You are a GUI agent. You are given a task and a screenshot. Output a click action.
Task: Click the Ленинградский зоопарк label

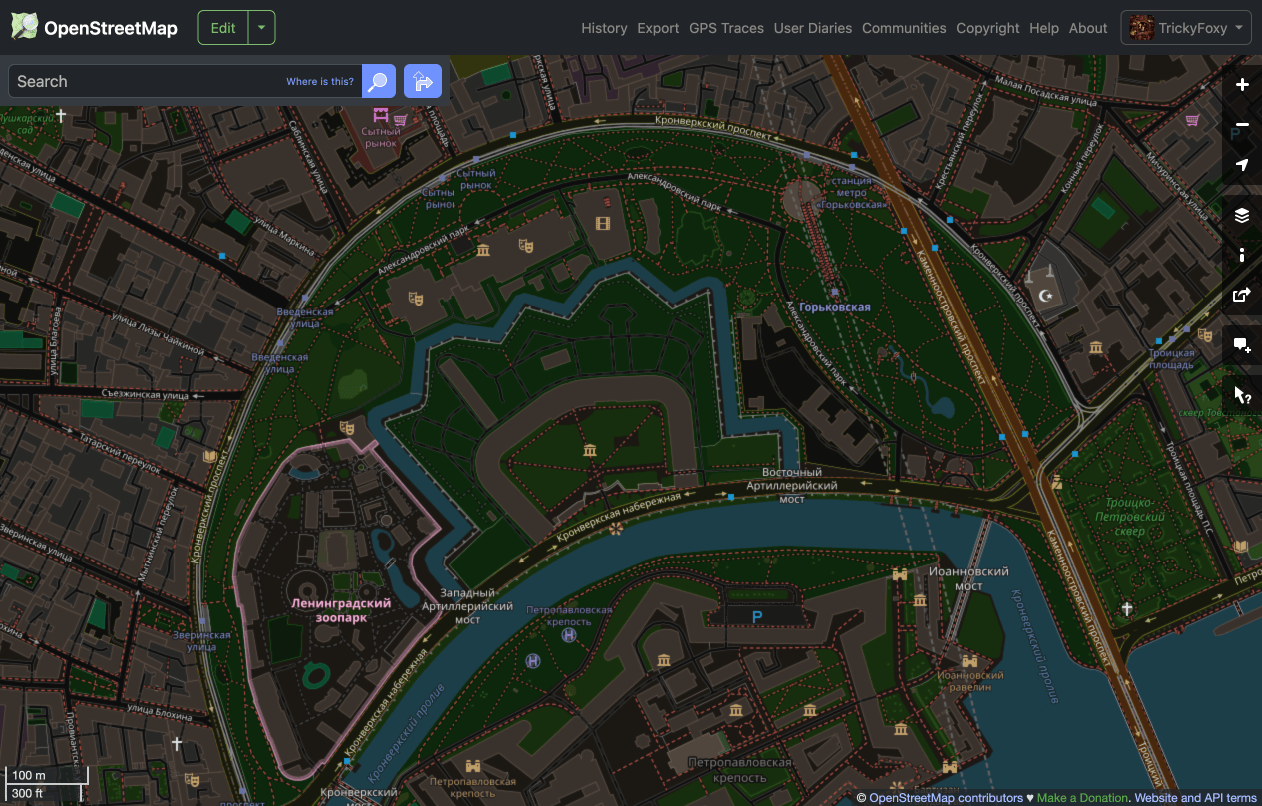point(341,611)
